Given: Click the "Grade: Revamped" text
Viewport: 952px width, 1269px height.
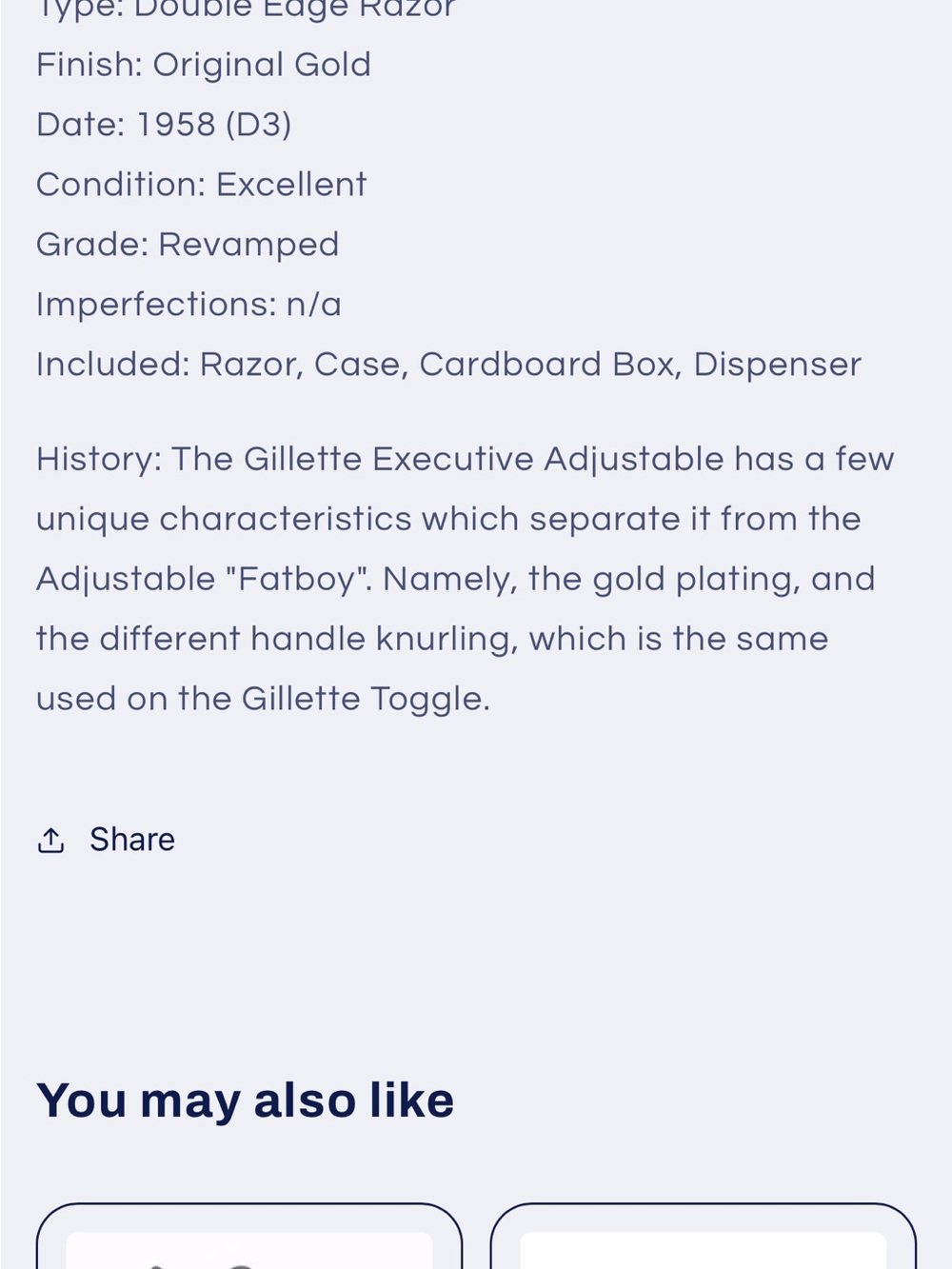Looking at the screenshot, I should tap(188, 245).
